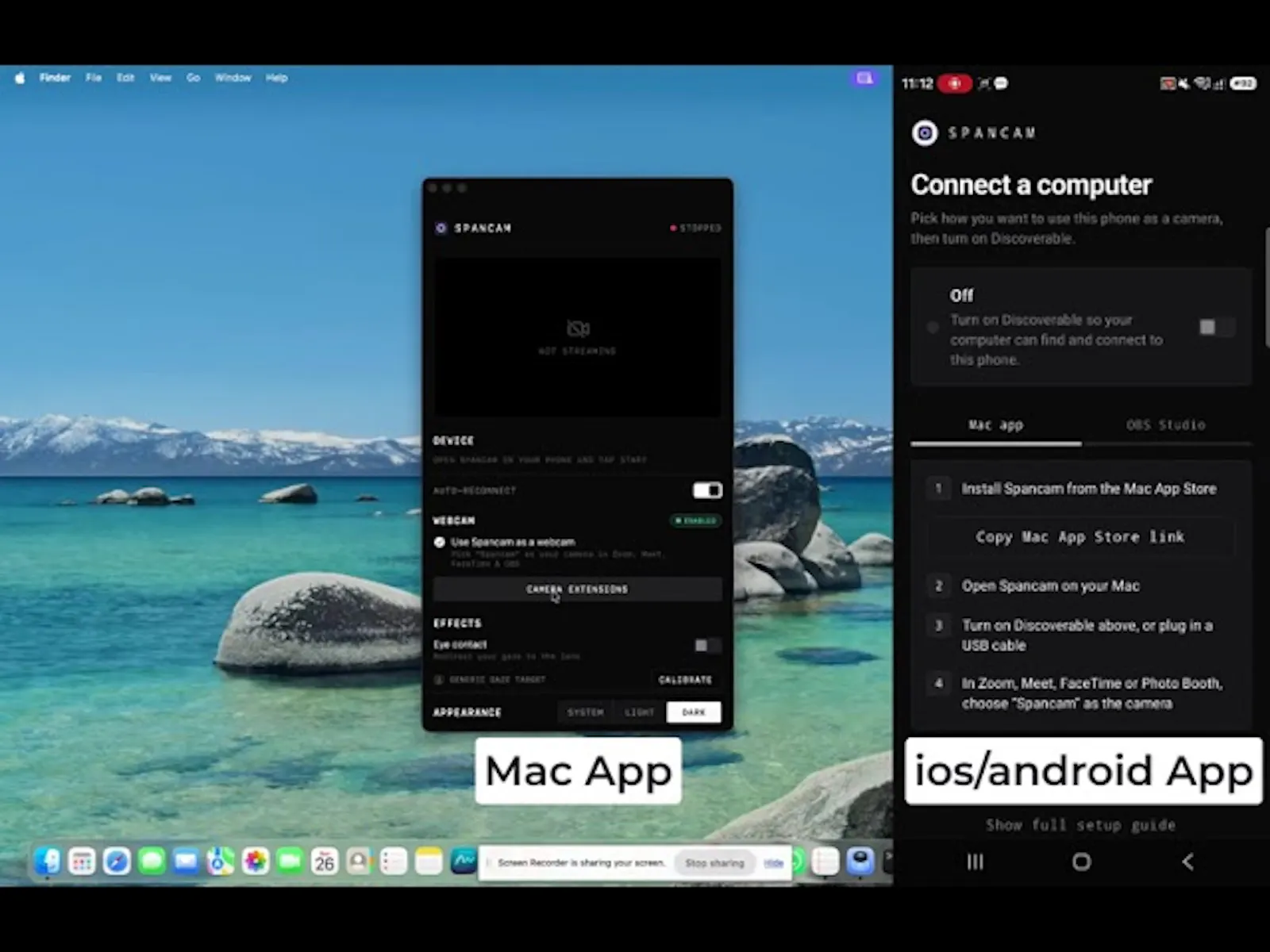Viewport: 1270px width, 952px height.
Task: Click the Spancam logo in the phone app
Action: pos(925,132)
